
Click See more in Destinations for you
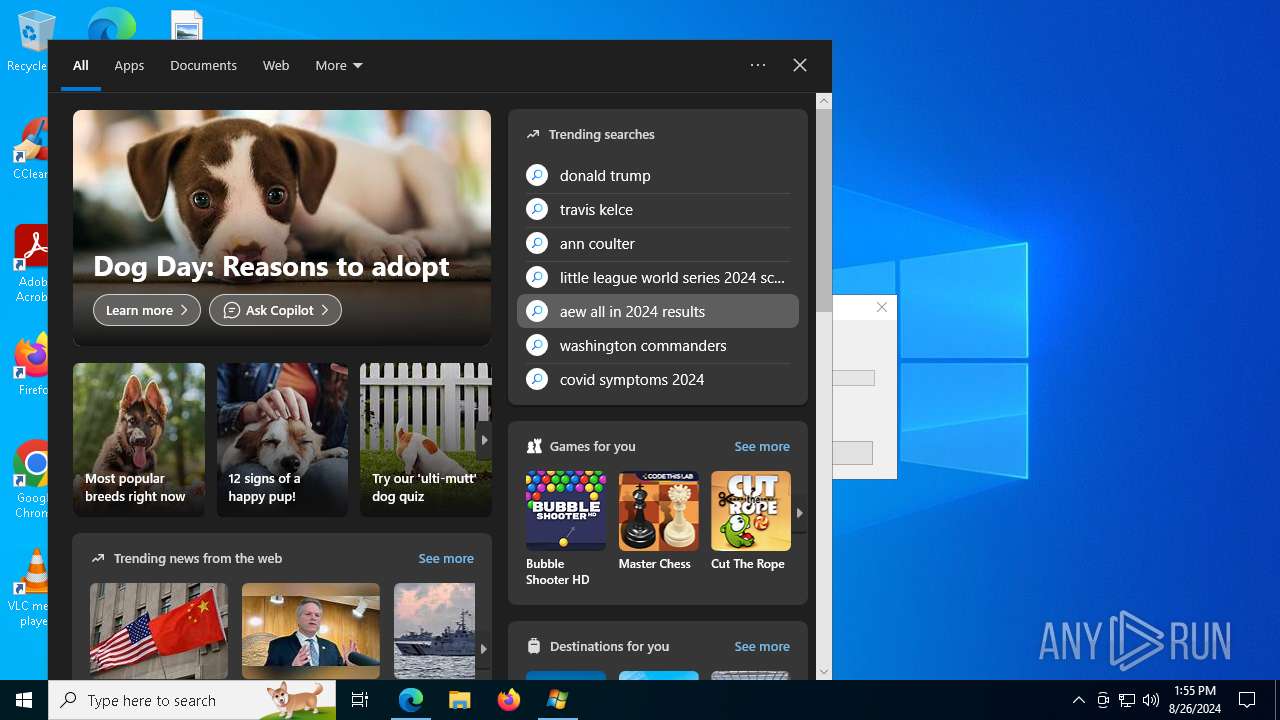pos(762,646)
